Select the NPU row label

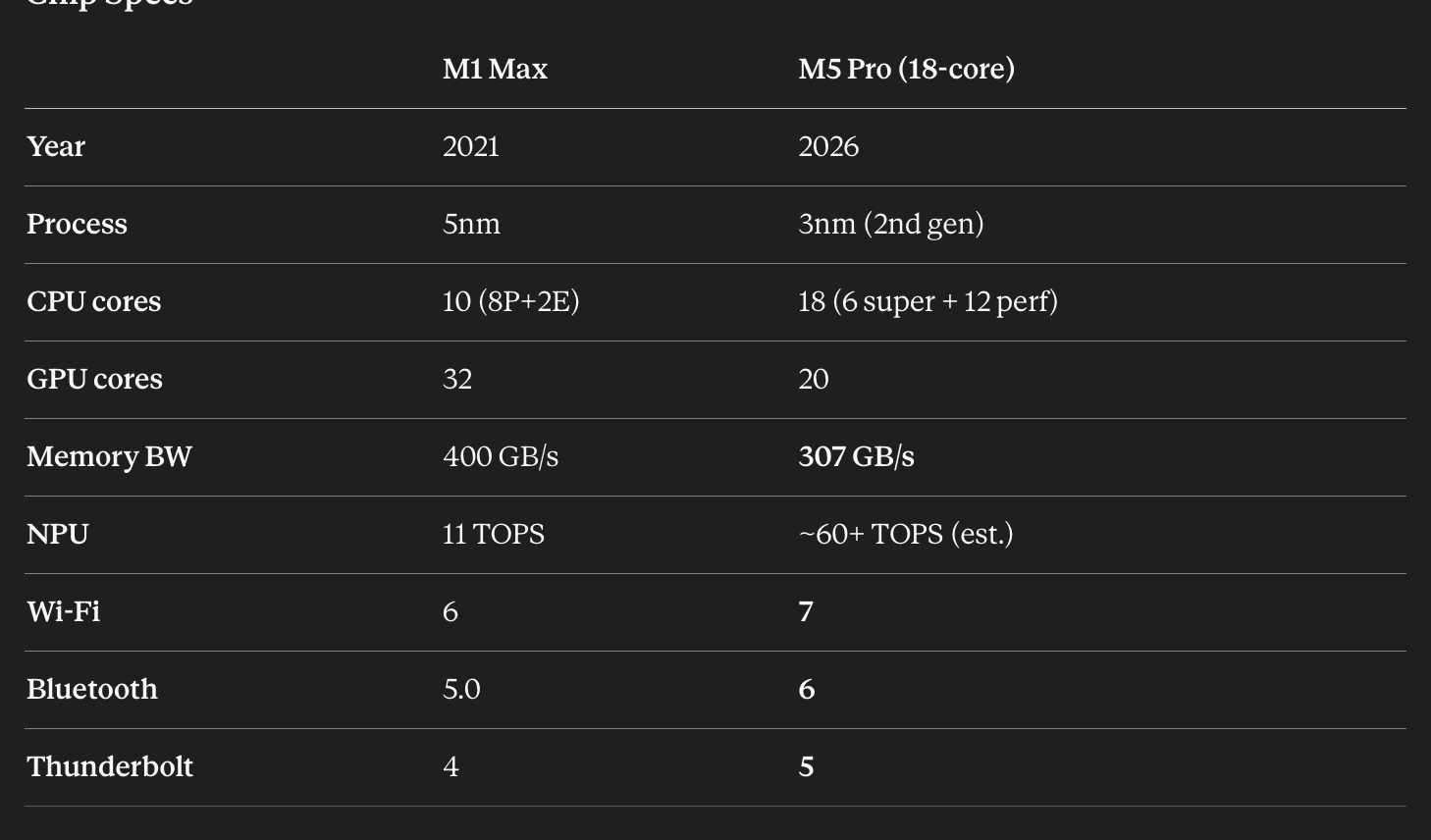pyautogui.click(x=58, y=534)
